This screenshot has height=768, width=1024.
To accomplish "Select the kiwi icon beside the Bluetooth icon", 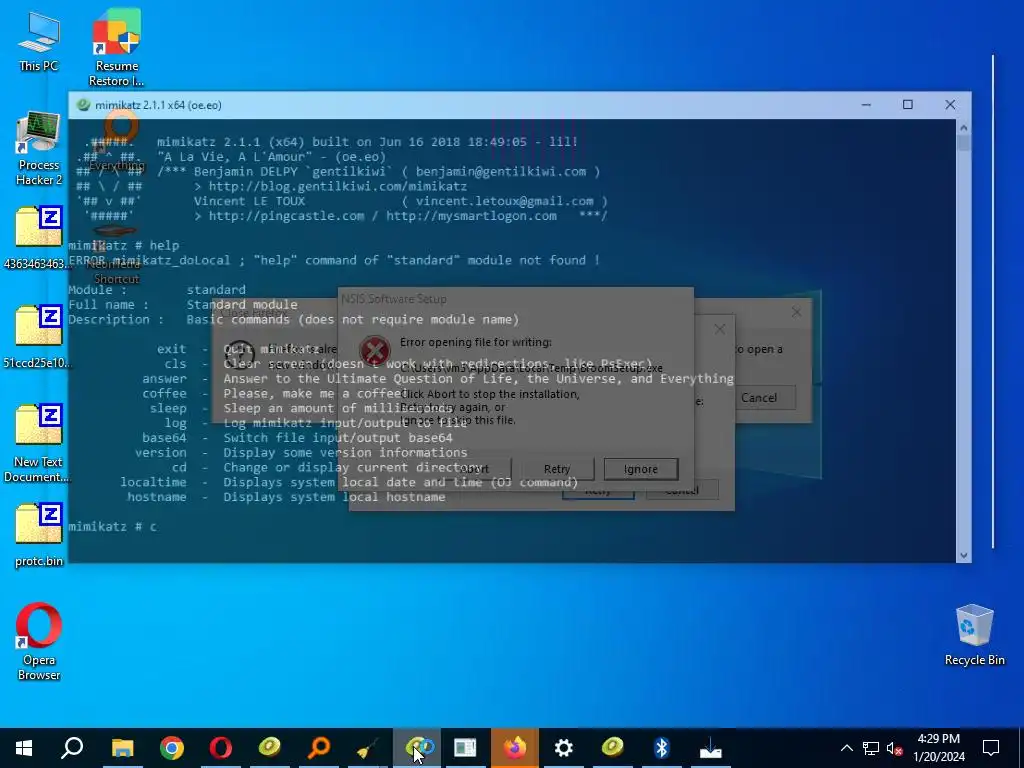I will point(613,746).
